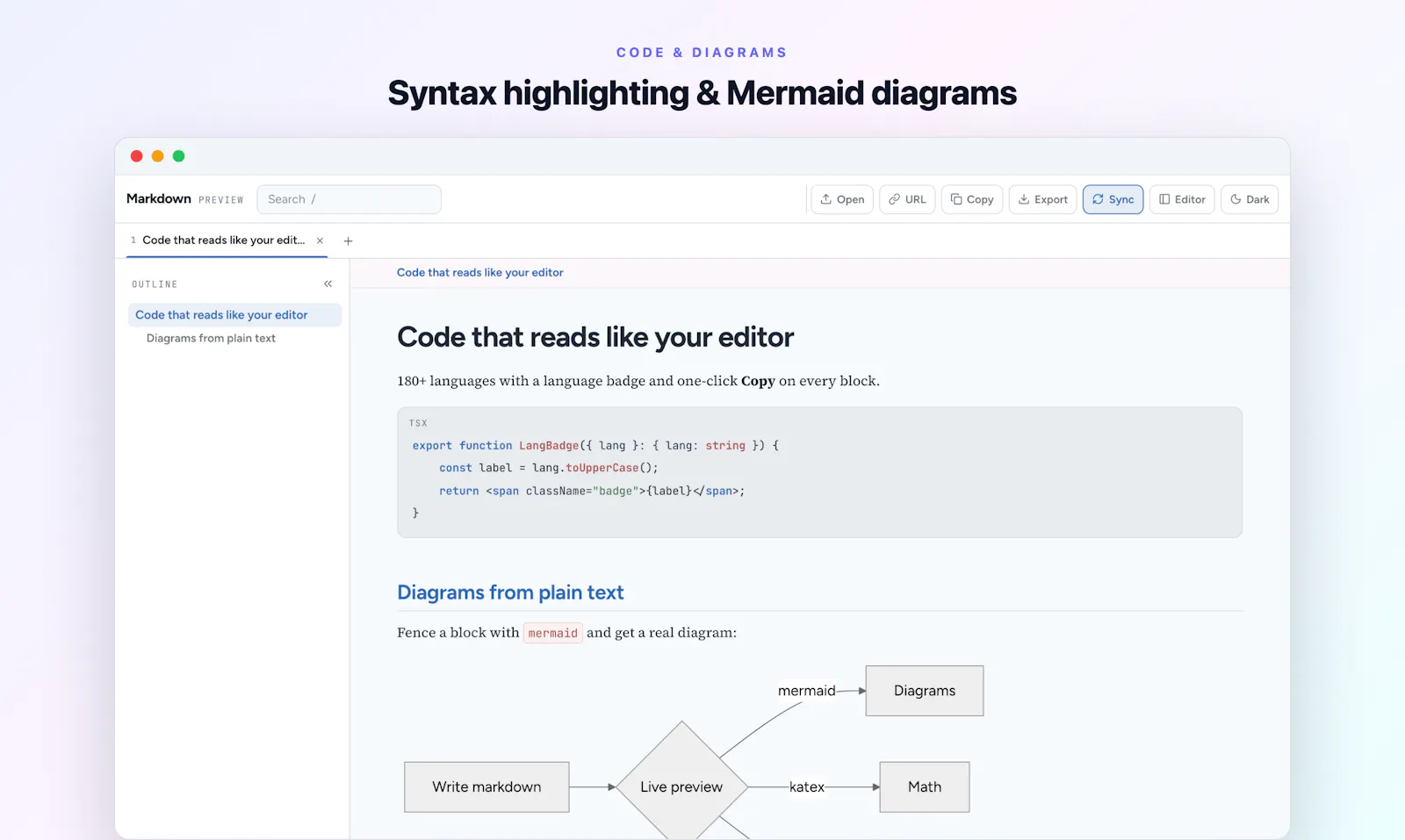This screenshot has width=1405, height=840.
Task: Click the 'Math' diagram node
Action: point(925,787)
